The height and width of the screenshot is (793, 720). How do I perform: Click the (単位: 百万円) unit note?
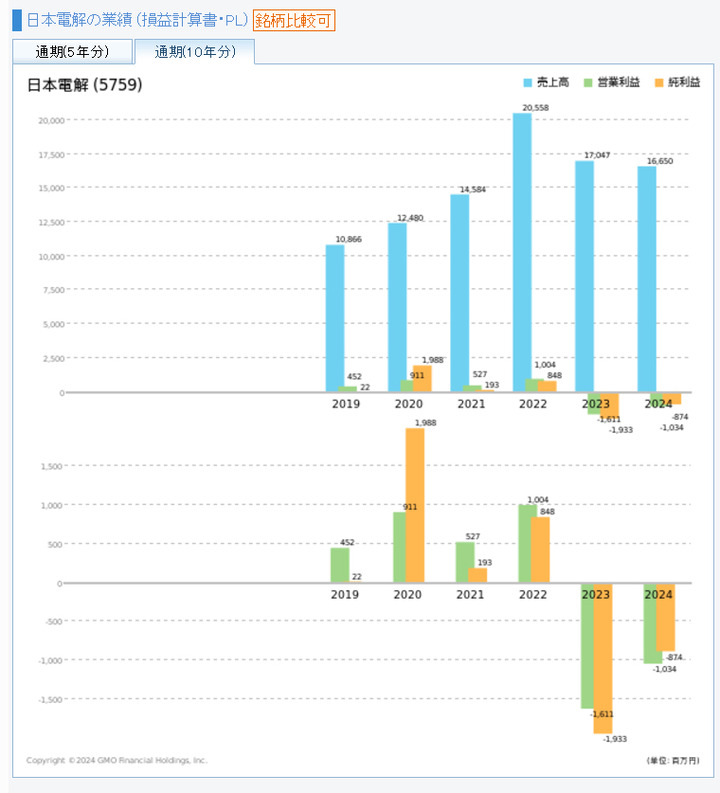coord(673,761)
